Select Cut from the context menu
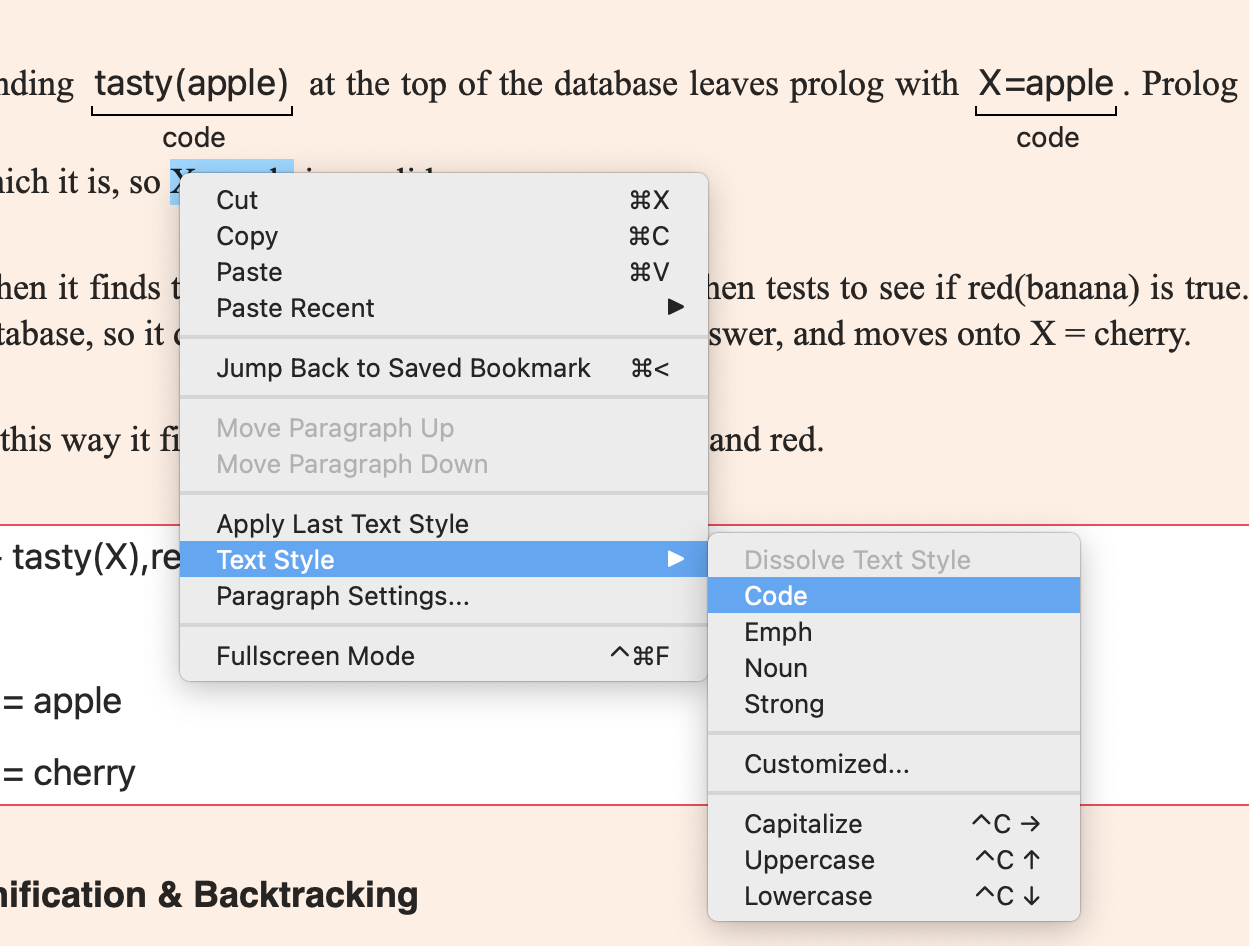The height and width of the screenshot is (946, 1249). coord(236,200)
